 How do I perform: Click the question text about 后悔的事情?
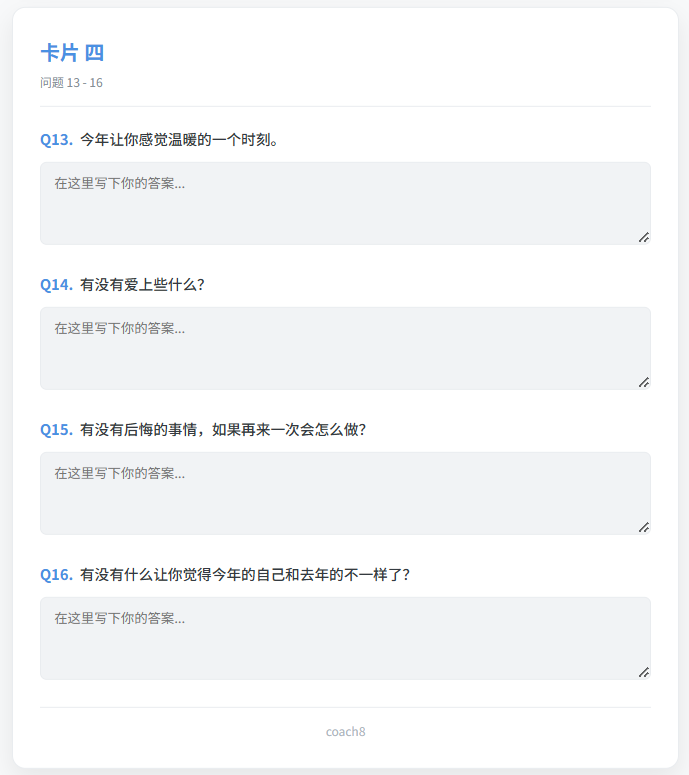223,430
